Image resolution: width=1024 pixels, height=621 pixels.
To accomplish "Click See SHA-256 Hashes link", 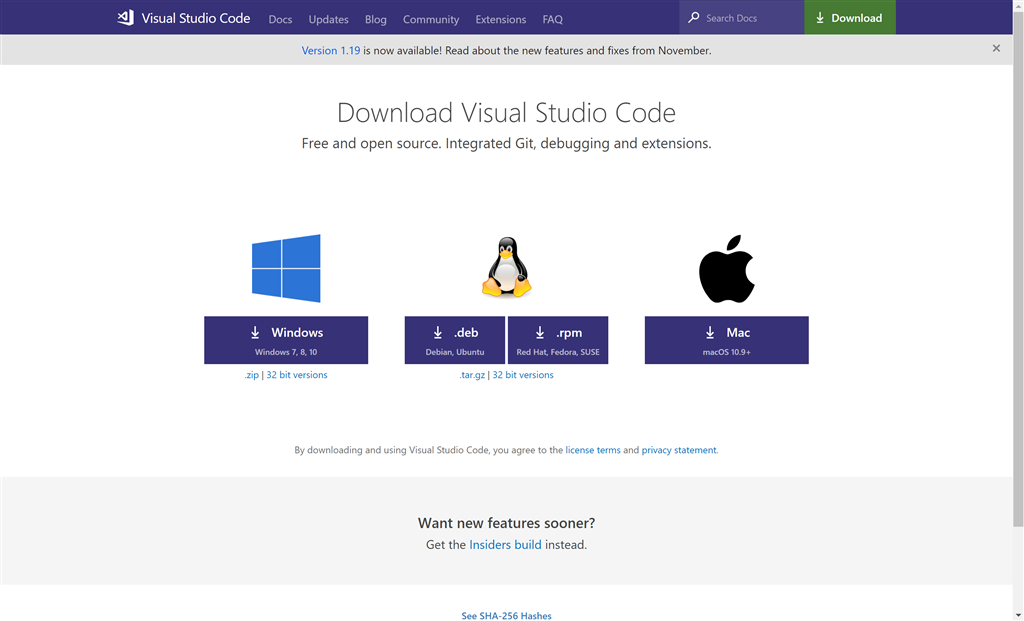I will tap(506, 616).
